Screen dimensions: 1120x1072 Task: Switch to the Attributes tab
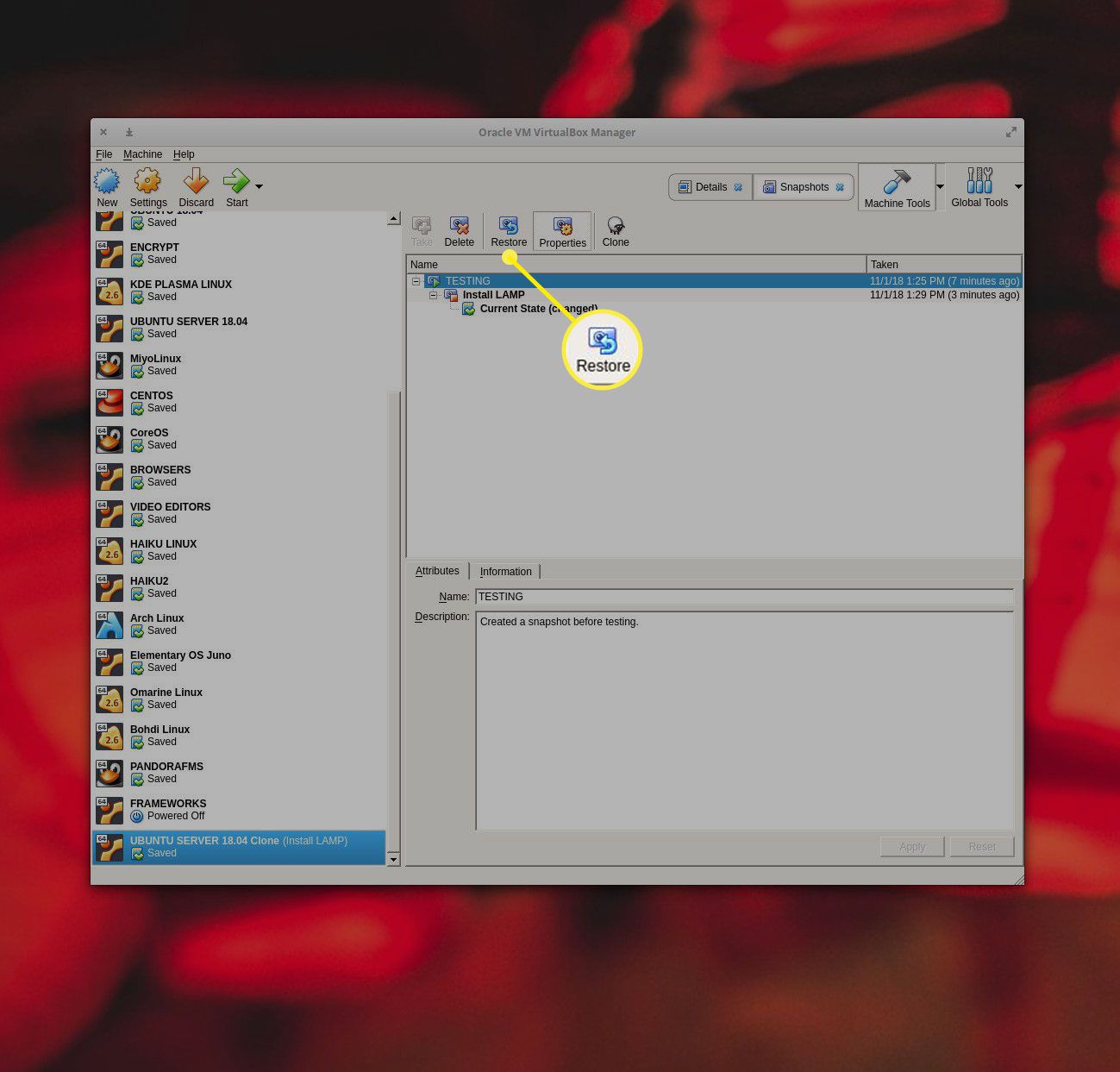(x=437, y=571)
